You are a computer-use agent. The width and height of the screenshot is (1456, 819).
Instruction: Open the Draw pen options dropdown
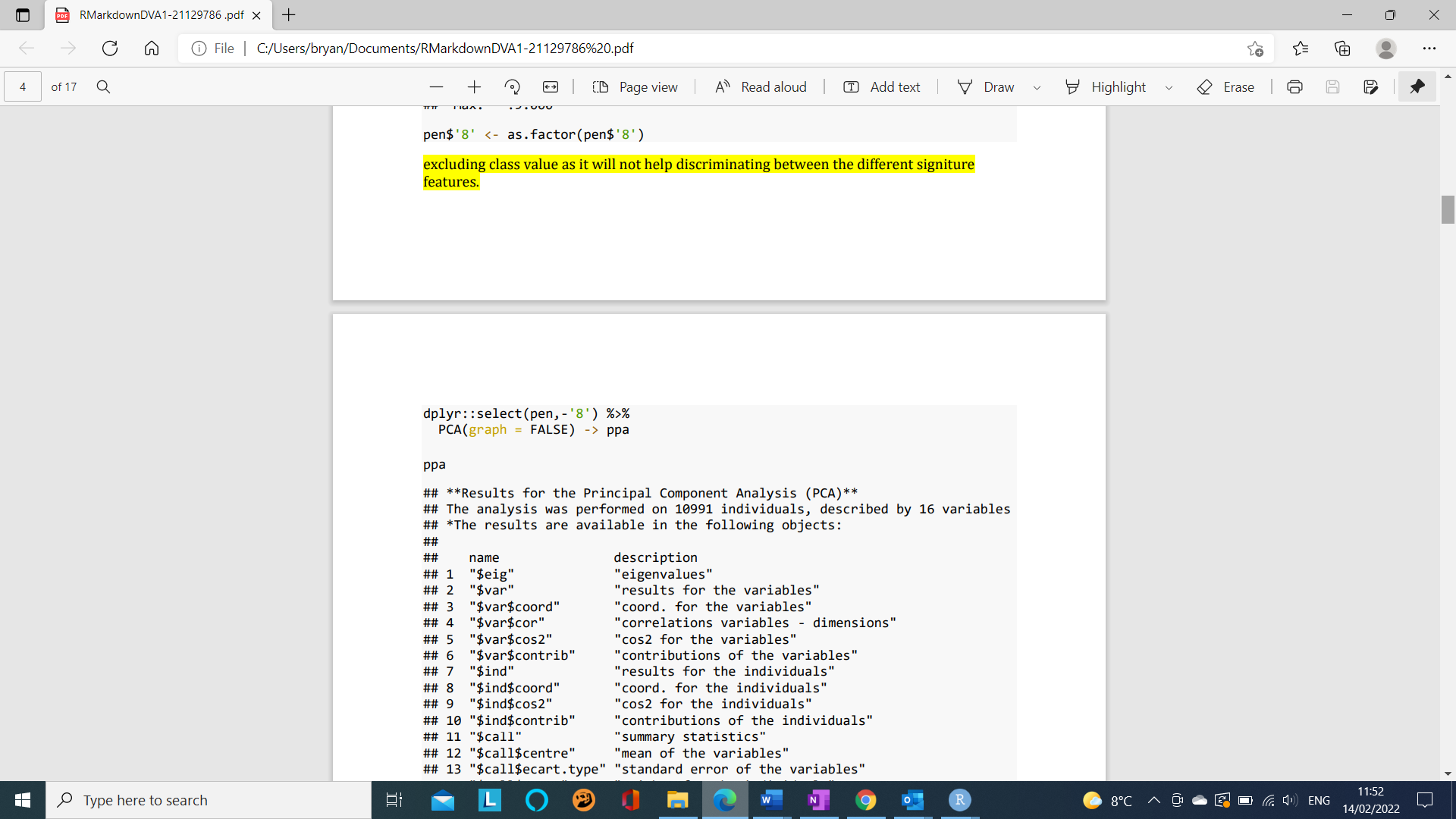pyautogui.click(x=1037, y=86)
